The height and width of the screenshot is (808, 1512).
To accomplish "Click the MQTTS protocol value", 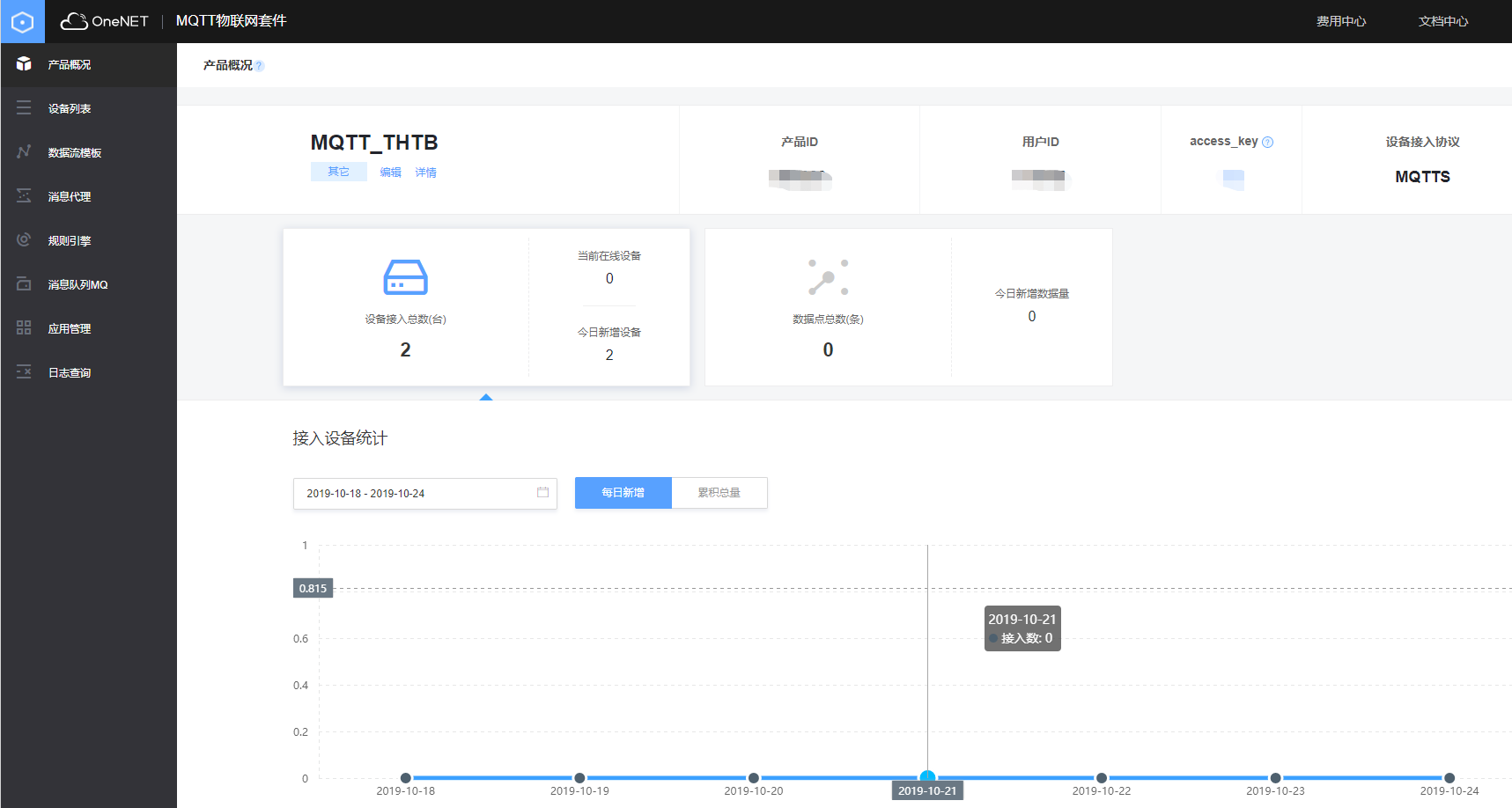I will (x=1423, y=177).
